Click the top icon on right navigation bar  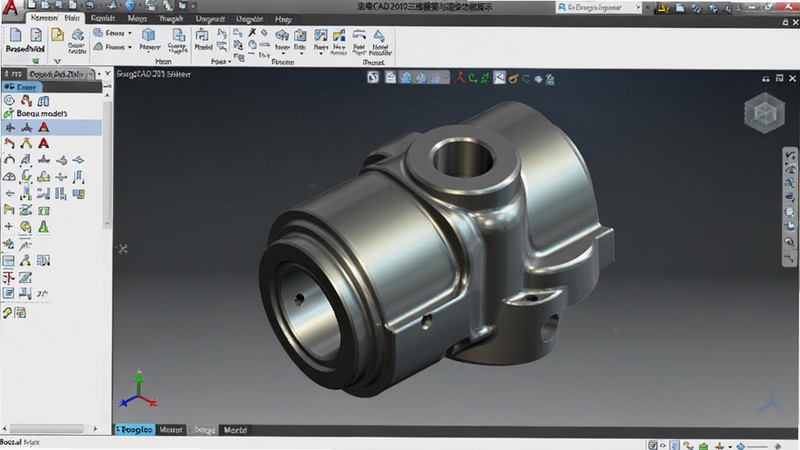click(x=790, y=156)
